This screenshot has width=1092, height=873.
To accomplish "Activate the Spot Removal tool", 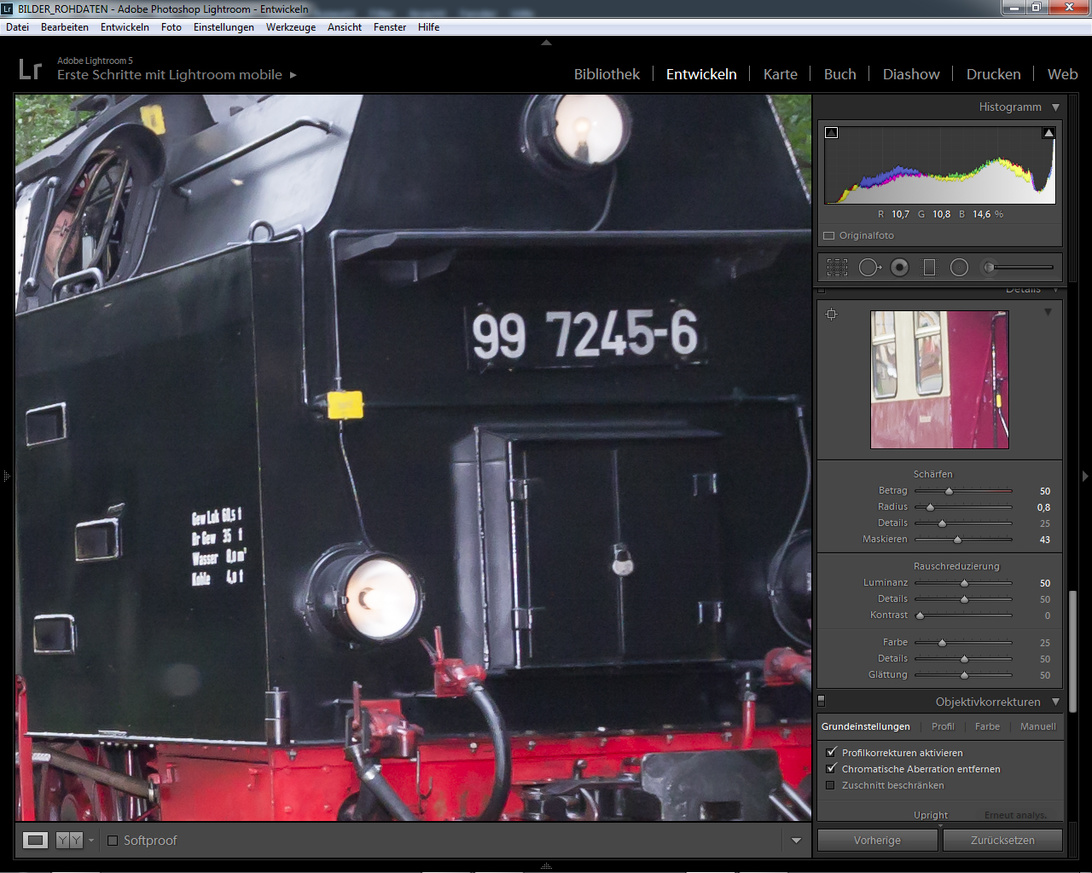I will (x=868, y=268).
